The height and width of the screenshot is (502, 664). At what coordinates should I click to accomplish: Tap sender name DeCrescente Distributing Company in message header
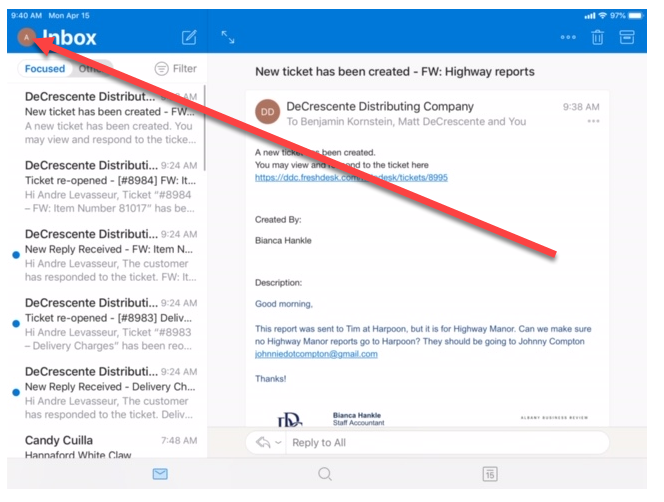[x=380, y=106]
